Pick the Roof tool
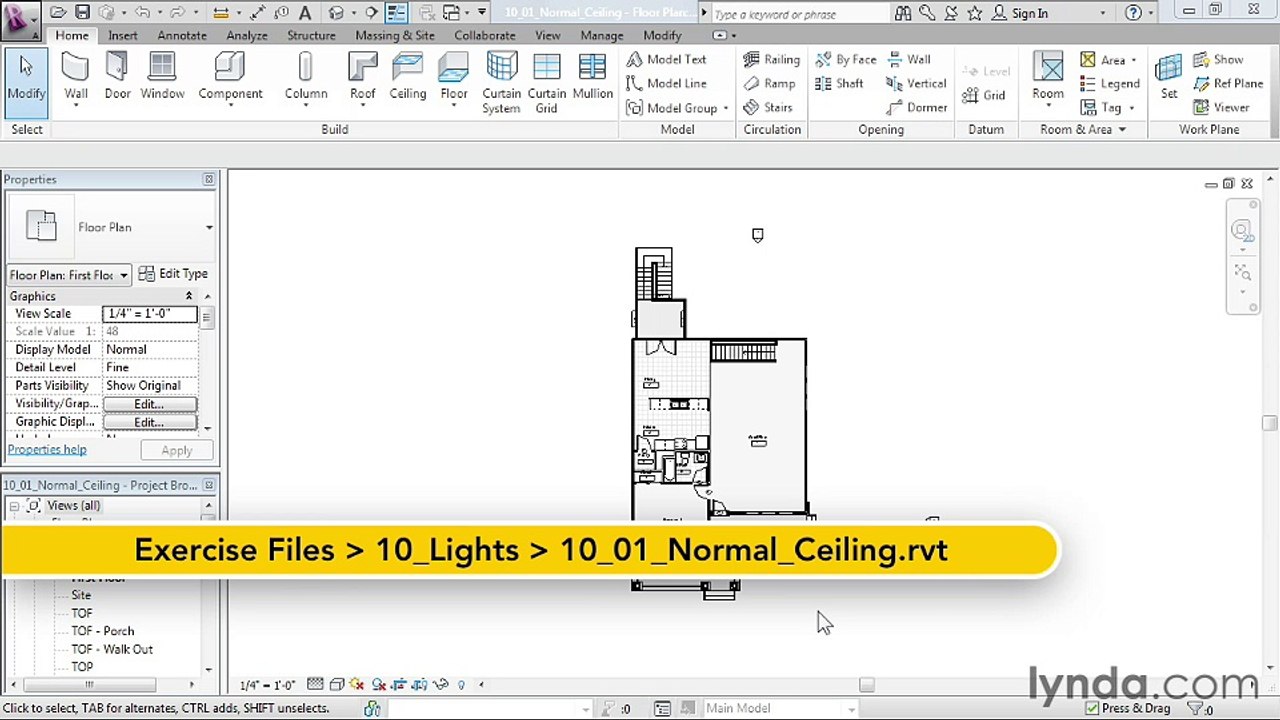Screen dimensions: 1280x720 [x=362, y=78]
